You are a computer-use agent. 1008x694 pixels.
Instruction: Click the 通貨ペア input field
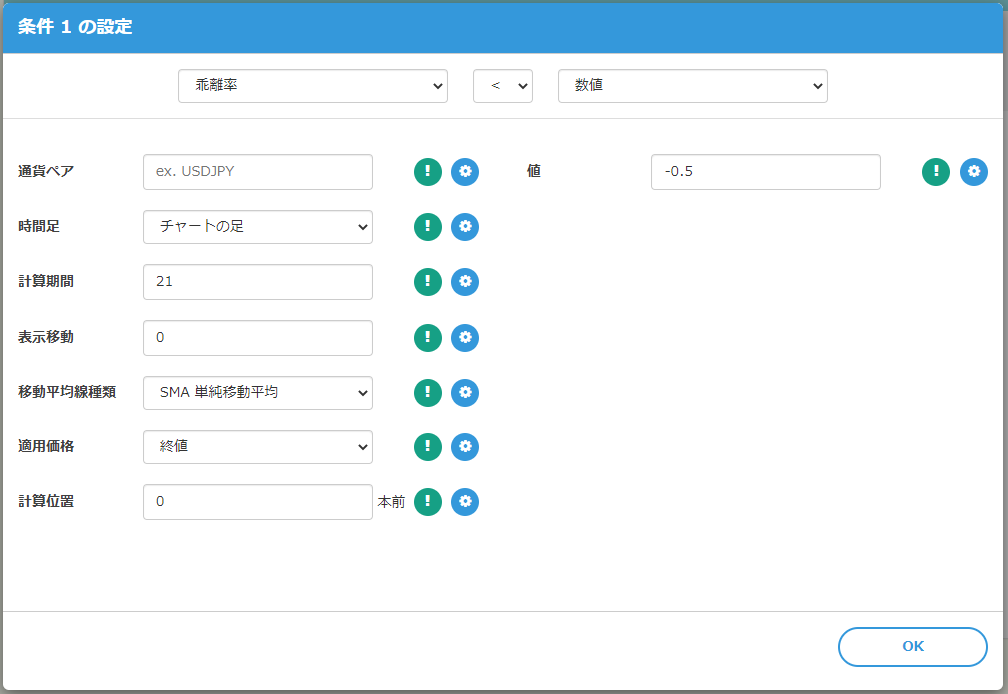(x=258, y=172)
